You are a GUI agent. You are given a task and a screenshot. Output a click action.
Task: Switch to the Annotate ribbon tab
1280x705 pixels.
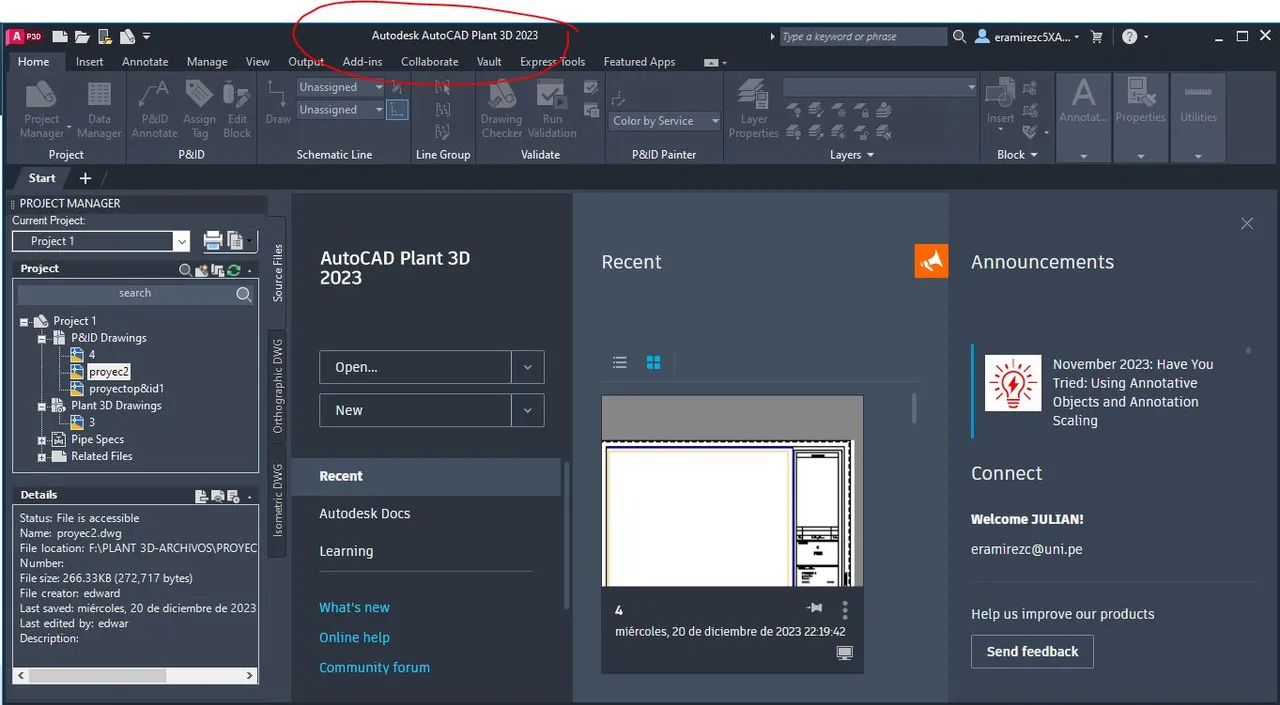145,62
